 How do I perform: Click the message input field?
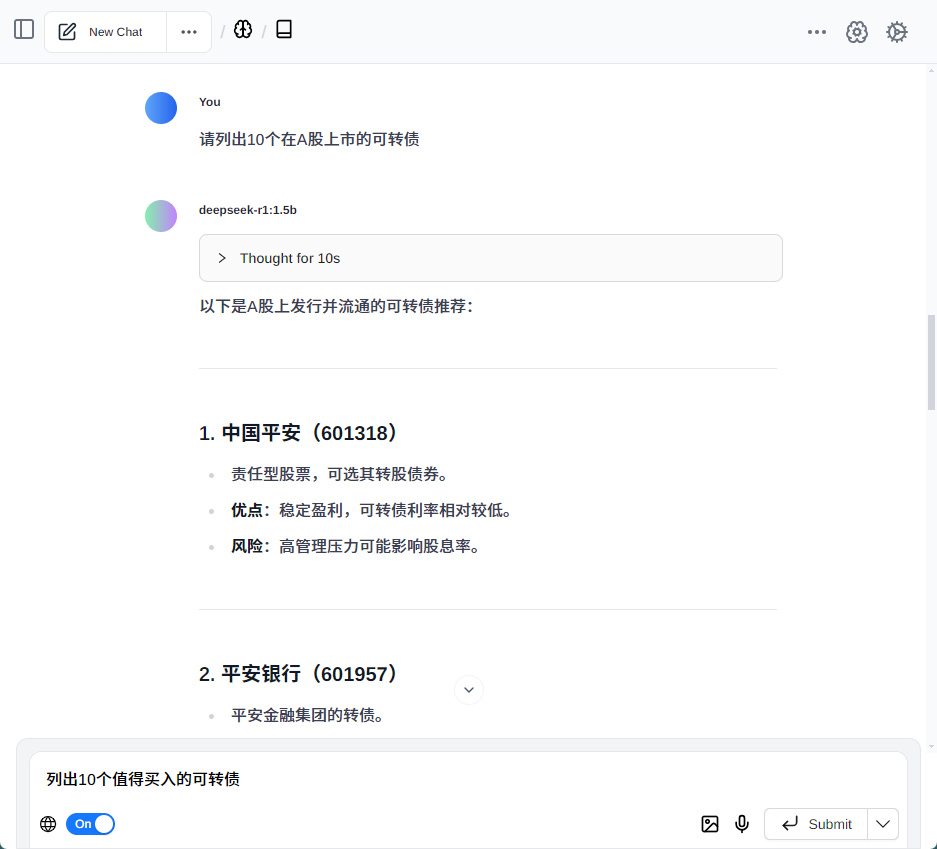[x=468, y=779]
